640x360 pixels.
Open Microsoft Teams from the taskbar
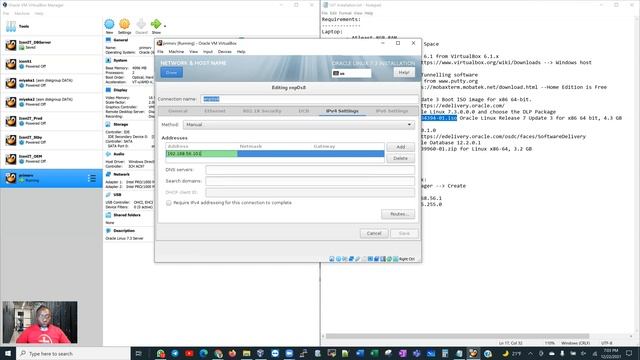[416, 353]
